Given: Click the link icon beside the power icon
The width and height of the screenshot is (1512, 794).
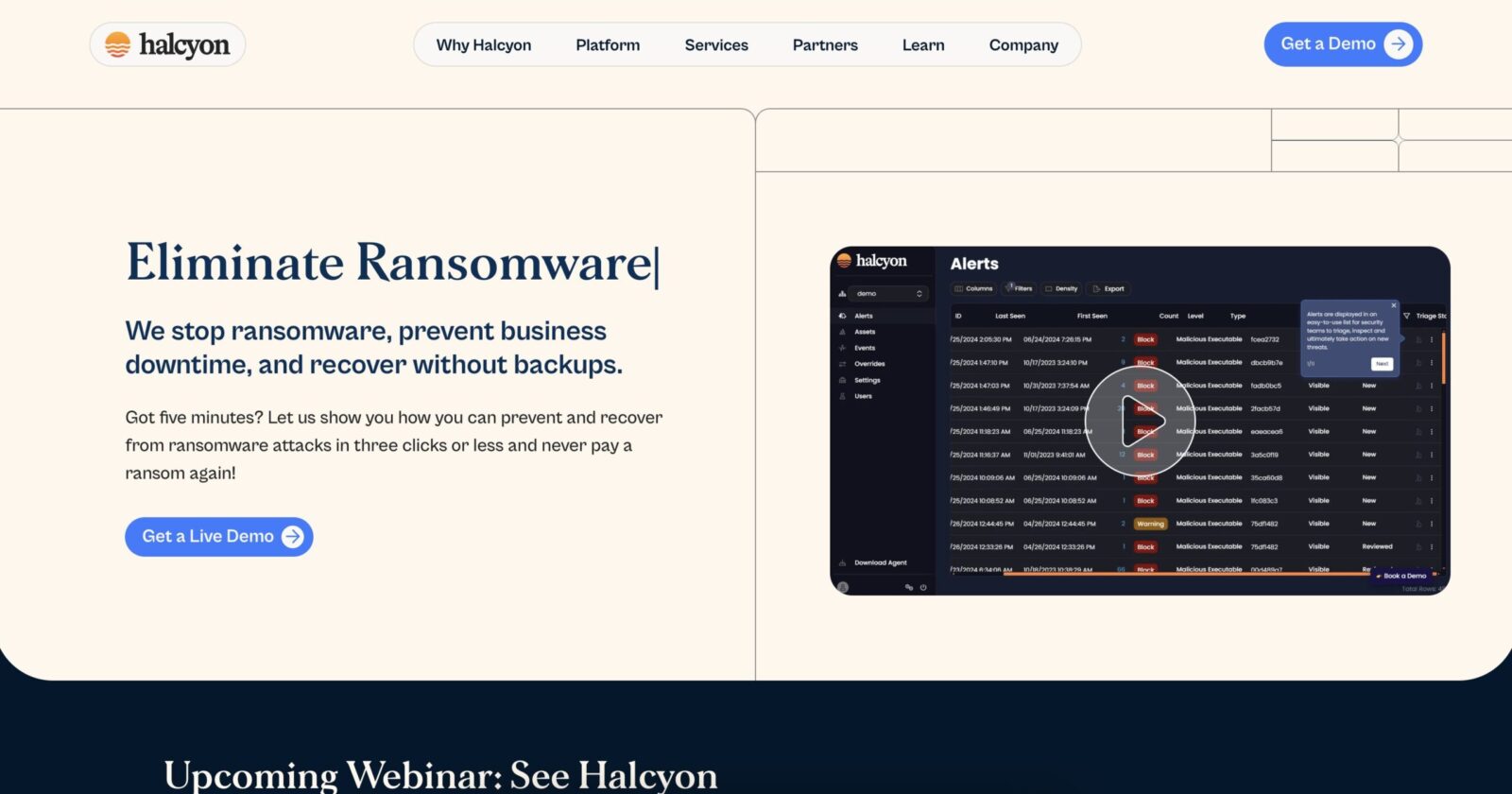Looking at the screenshot, I should (x=909, y=587).
